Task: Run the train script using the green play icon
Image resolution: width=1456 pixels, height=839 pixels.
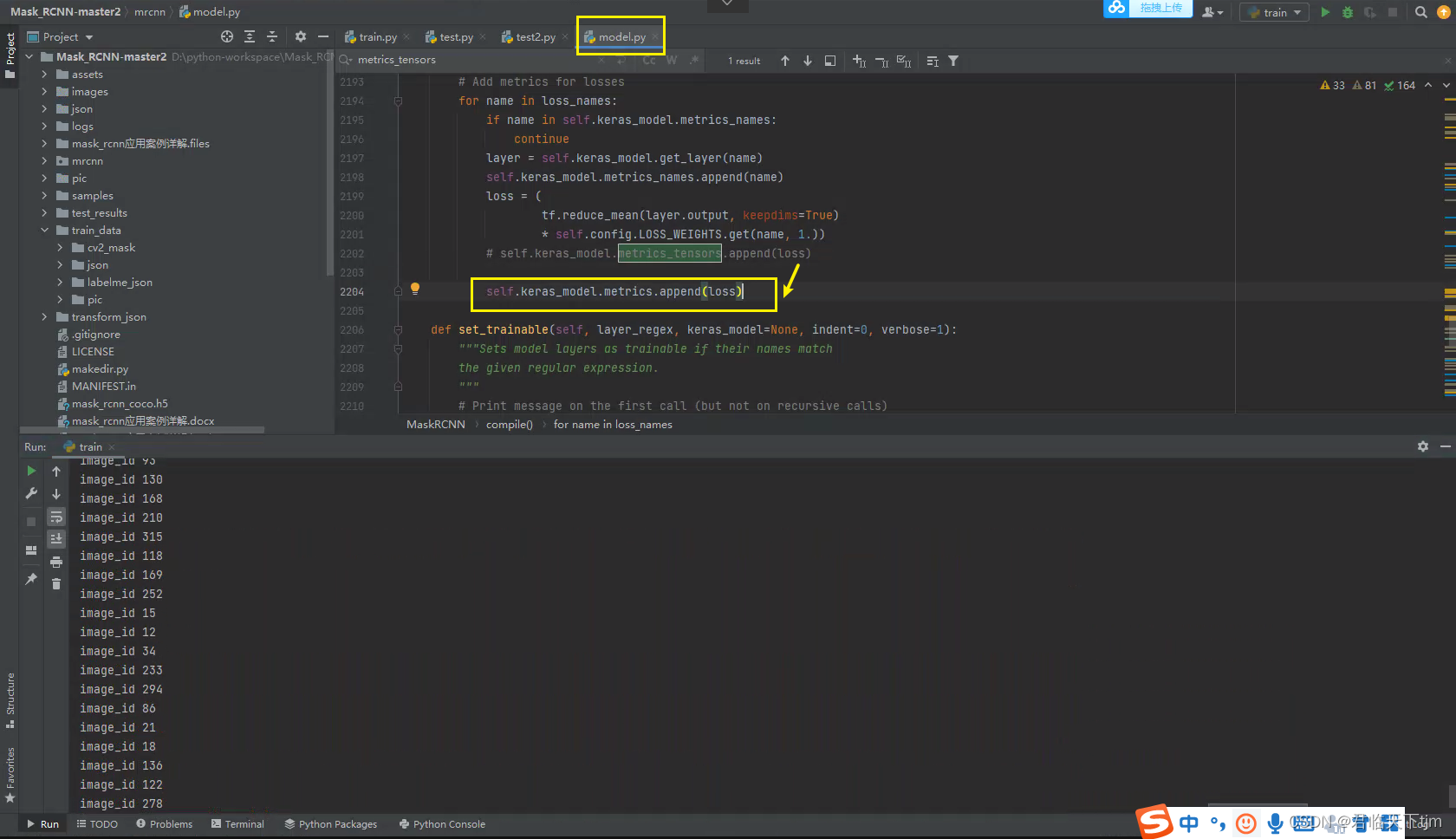Action: (x=1325, y=12)
